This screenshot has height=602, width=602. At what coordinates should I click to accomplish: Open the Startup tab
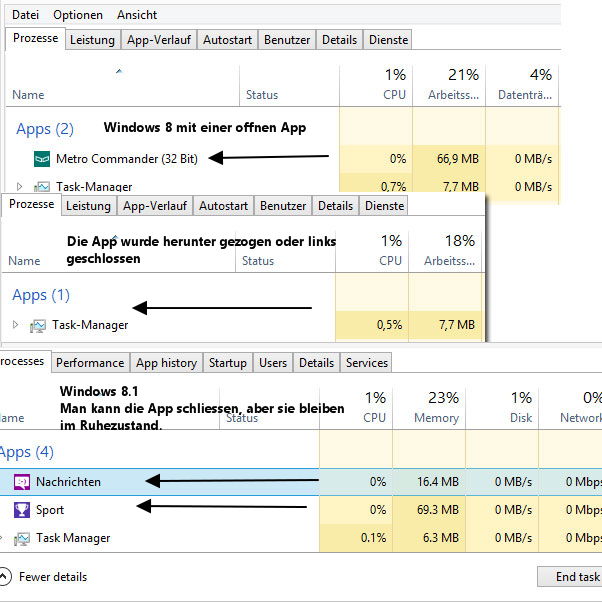(228, 363)
